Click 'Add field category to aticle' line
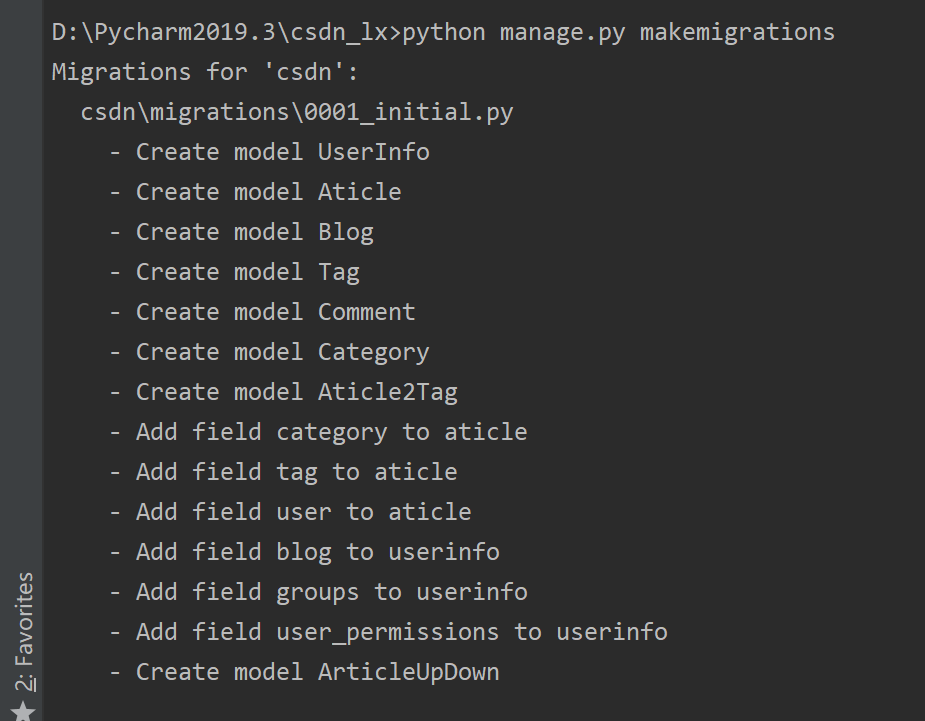This screenshot has height=721, width=925. click(x=318, y=432)
